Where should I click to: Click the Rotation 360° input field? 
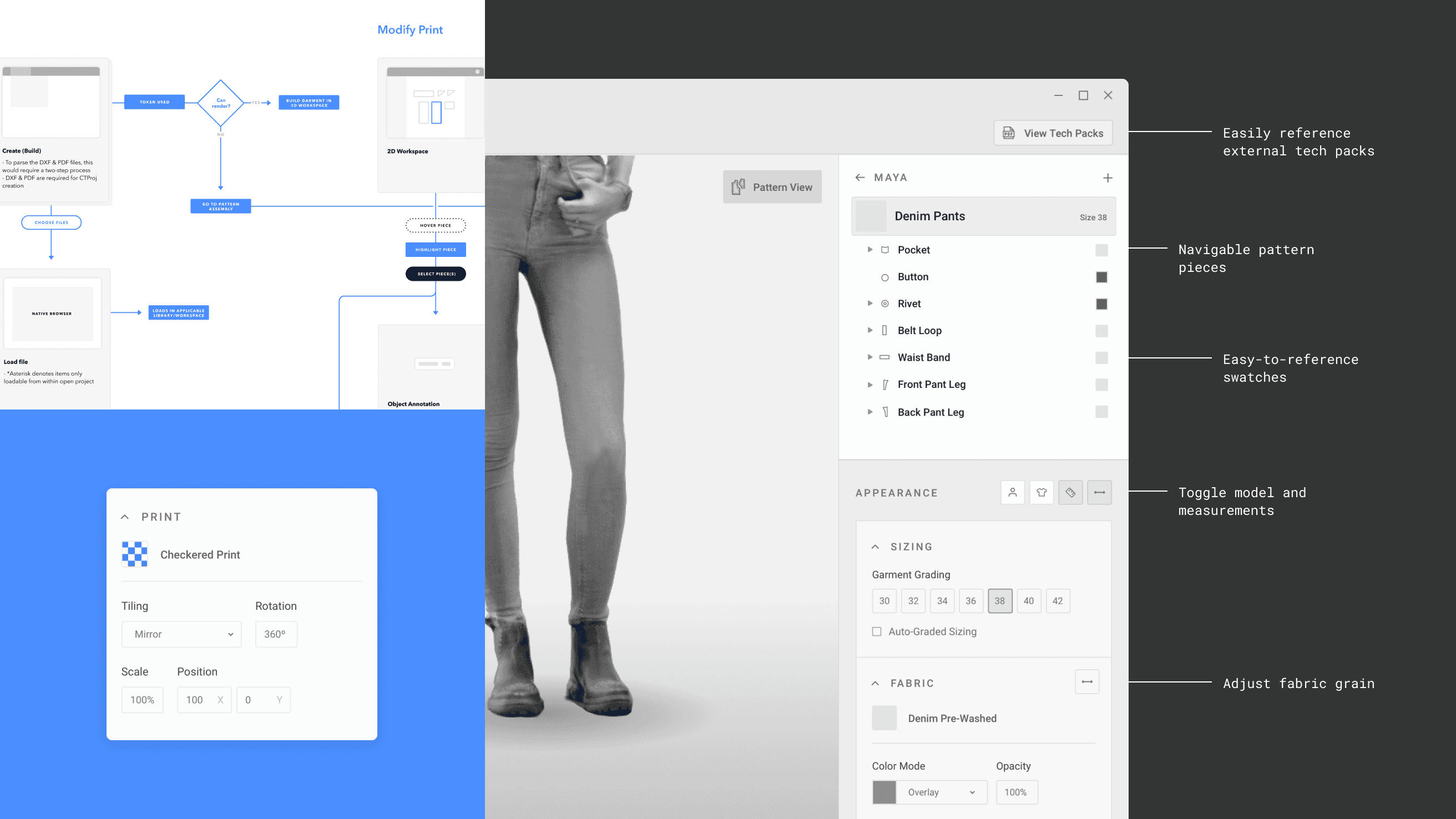point(276,634)
